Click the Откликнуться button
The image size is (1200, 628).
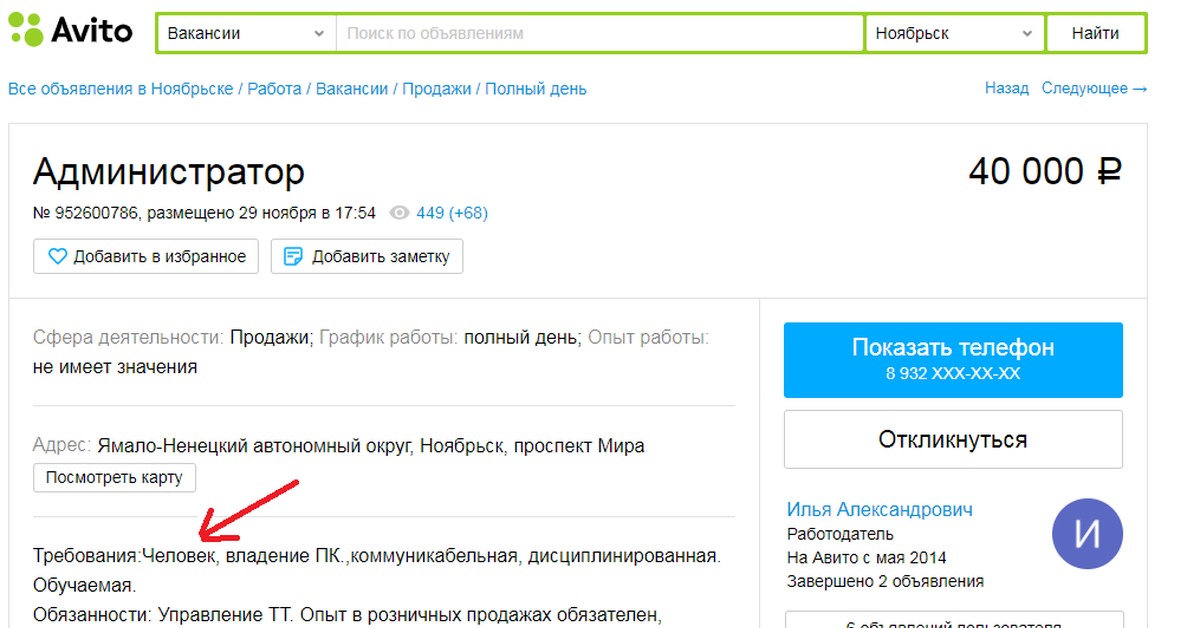(x=953, y=439)
